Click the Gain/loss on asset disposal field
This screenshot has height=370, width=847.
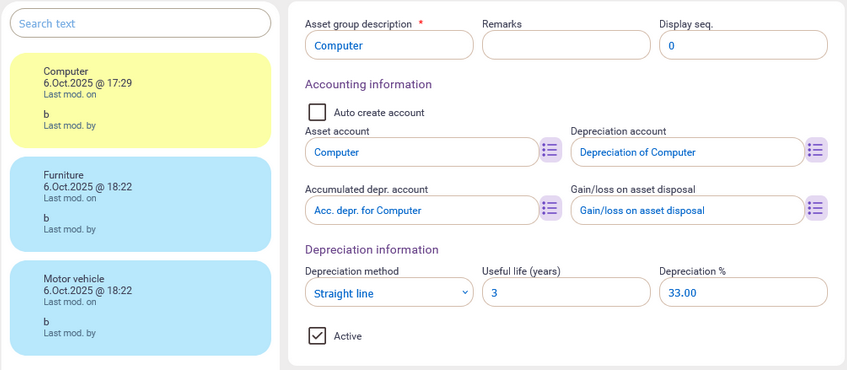click(688, 210)
